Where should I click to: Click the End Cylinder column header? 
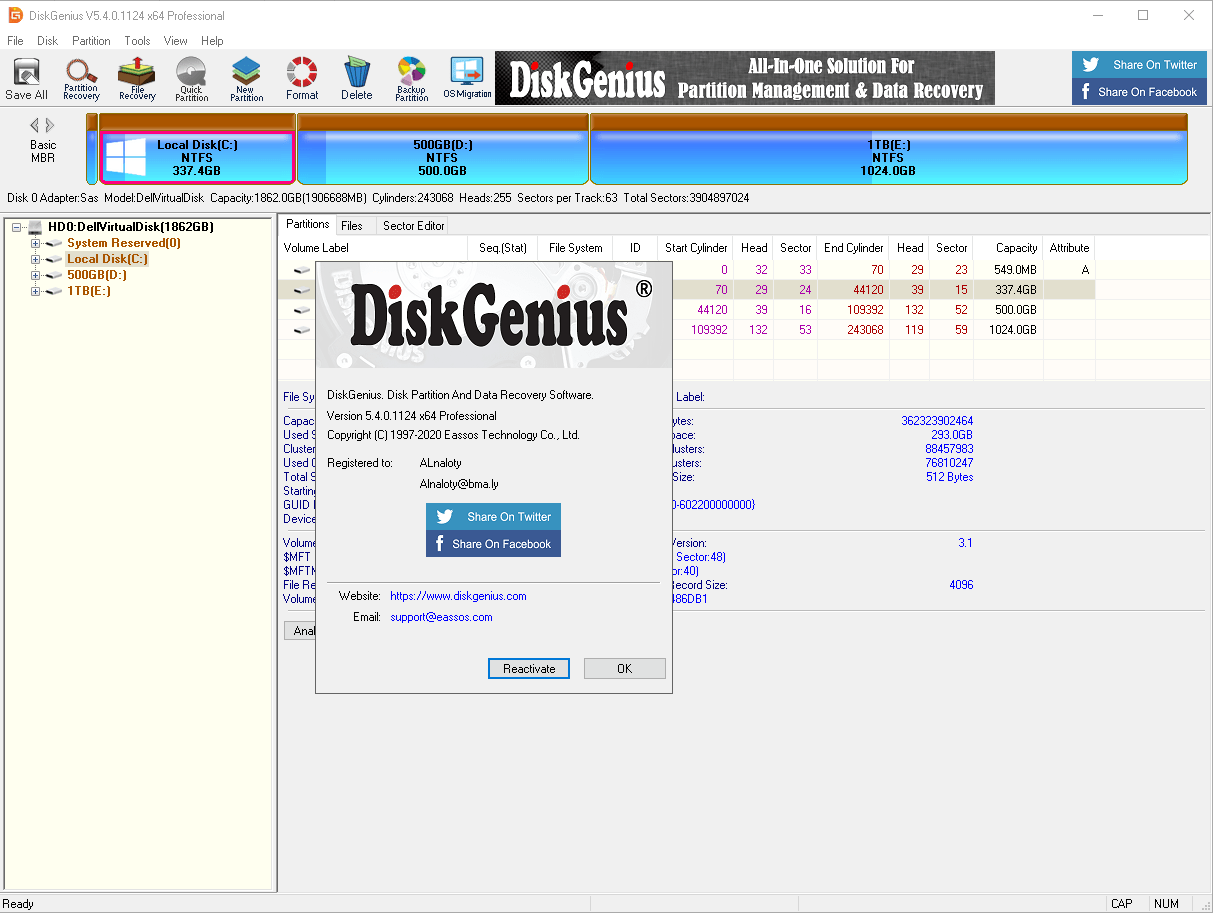(x=853, y=248)
